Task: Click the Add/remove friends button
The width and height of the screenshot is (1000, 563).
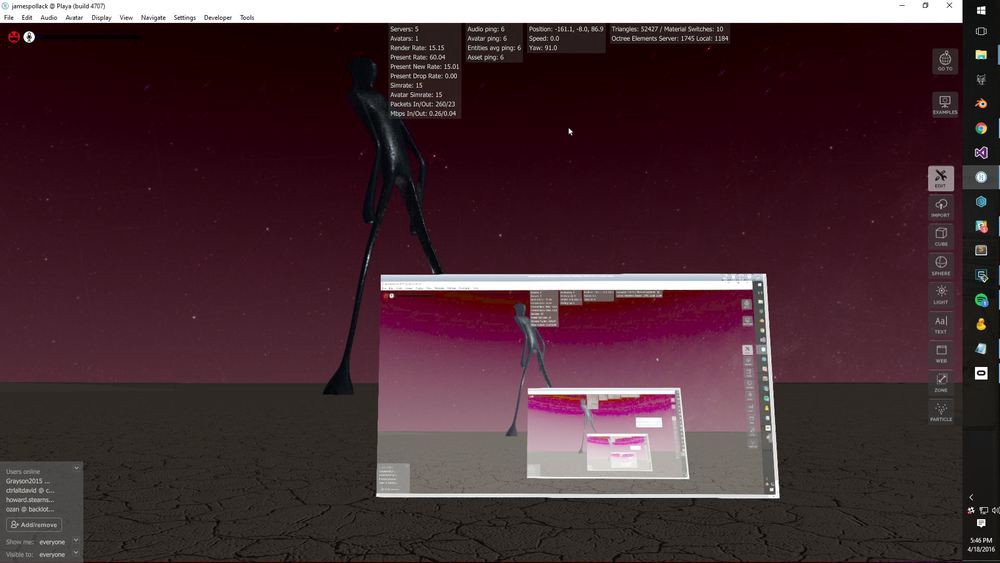Action: tap(34, 525)
